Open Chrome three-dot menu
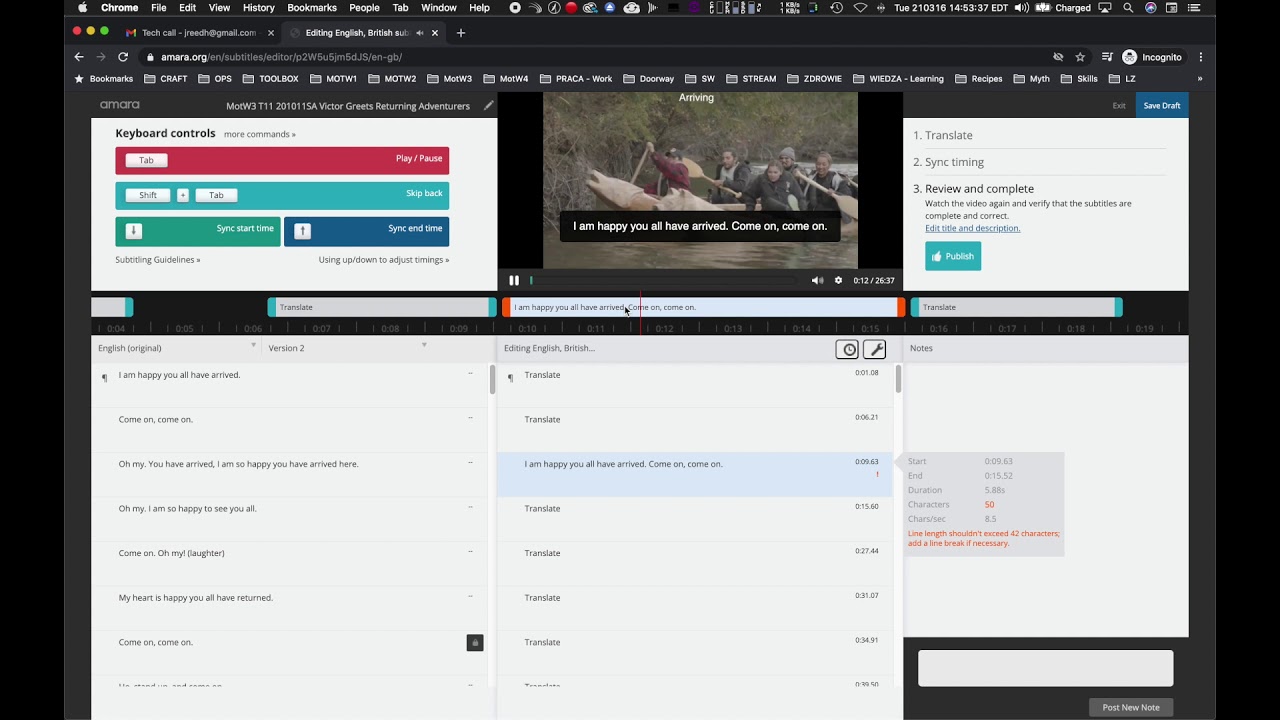The image size is (1280, 720). click(1200, 57)
